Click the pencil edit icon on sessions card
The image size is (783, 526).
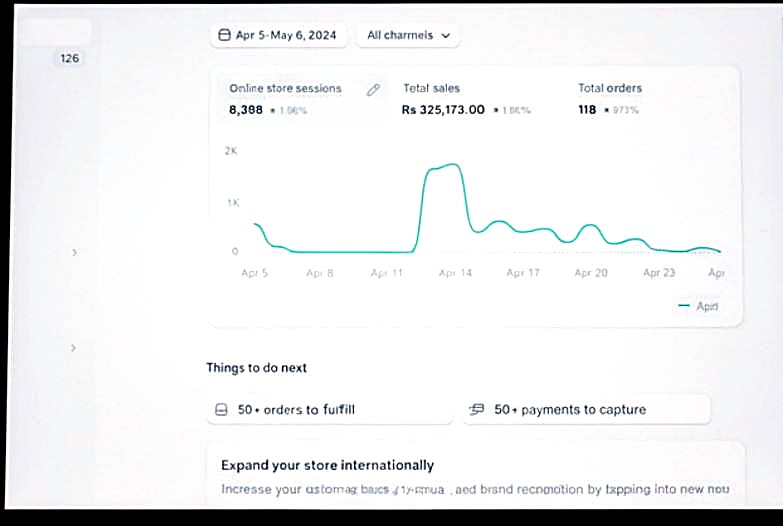click(373, 89)
